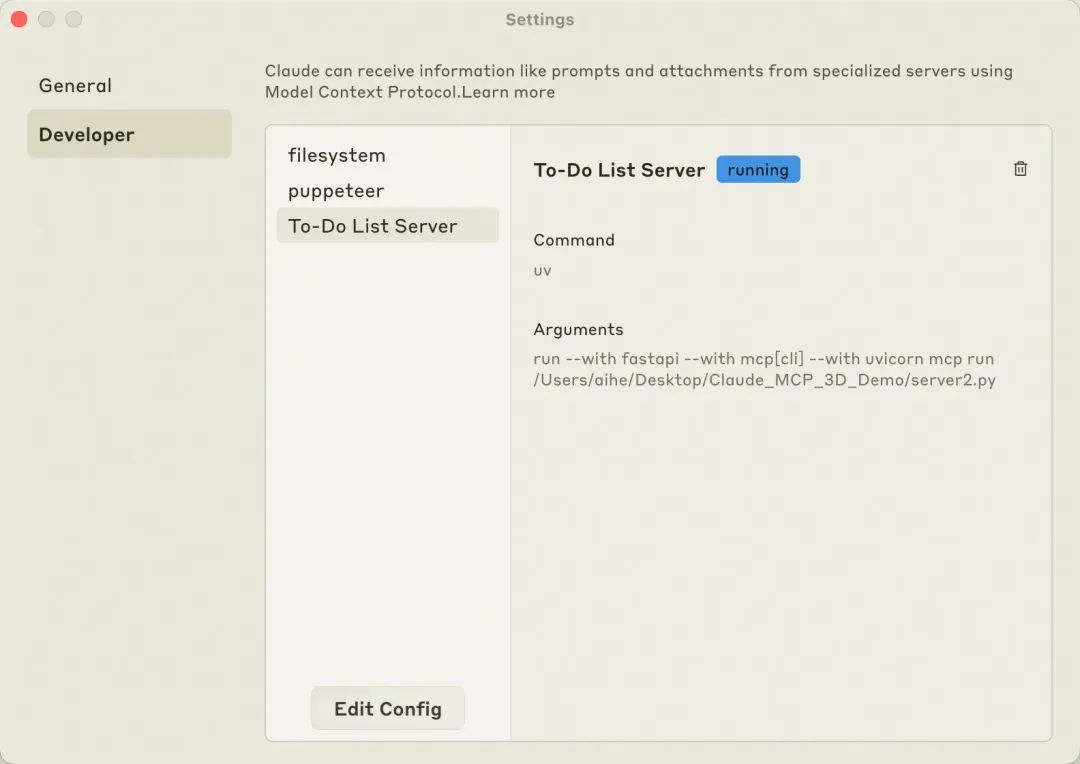Switch to the General settings tab
The width and height of the screenshot is (1080, 764).
pos(75,86)
